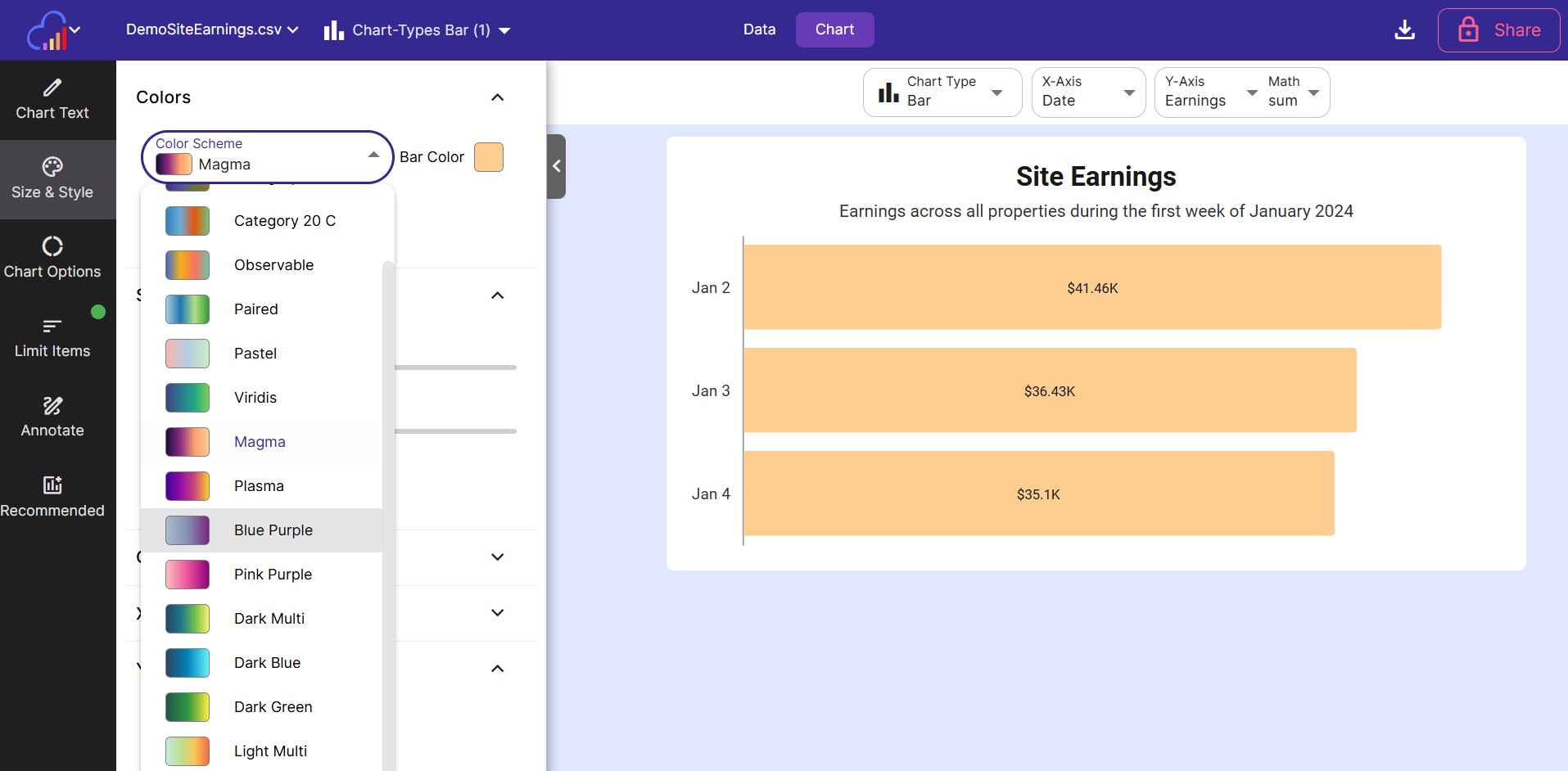The image size is (1568, 771).
Task: Open DemoSiteEarnings.csv file dropdown
Action: coord(212,29)
